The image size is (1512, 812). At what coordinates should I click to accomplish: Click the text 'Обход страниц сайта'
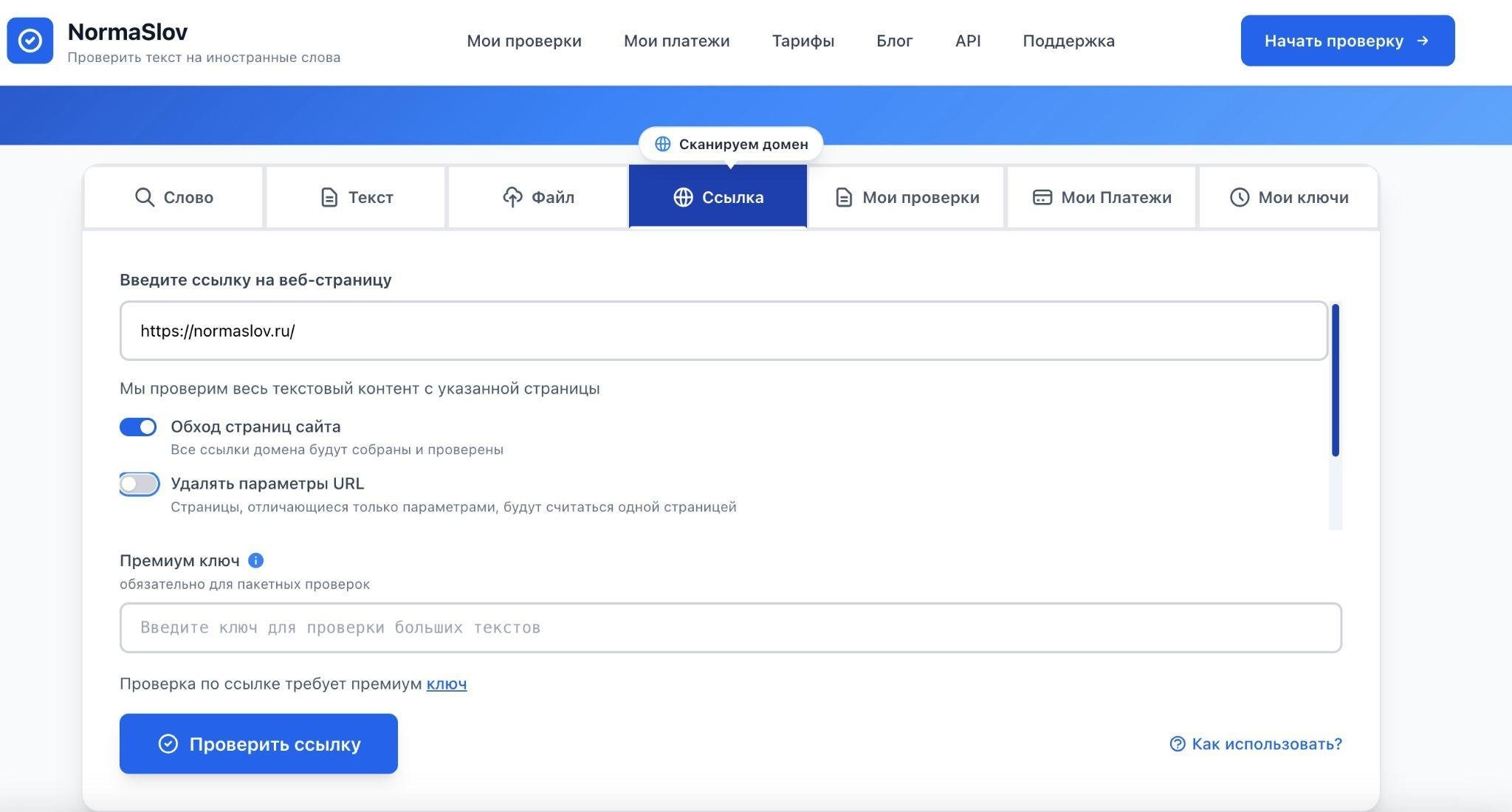point(255,427)
